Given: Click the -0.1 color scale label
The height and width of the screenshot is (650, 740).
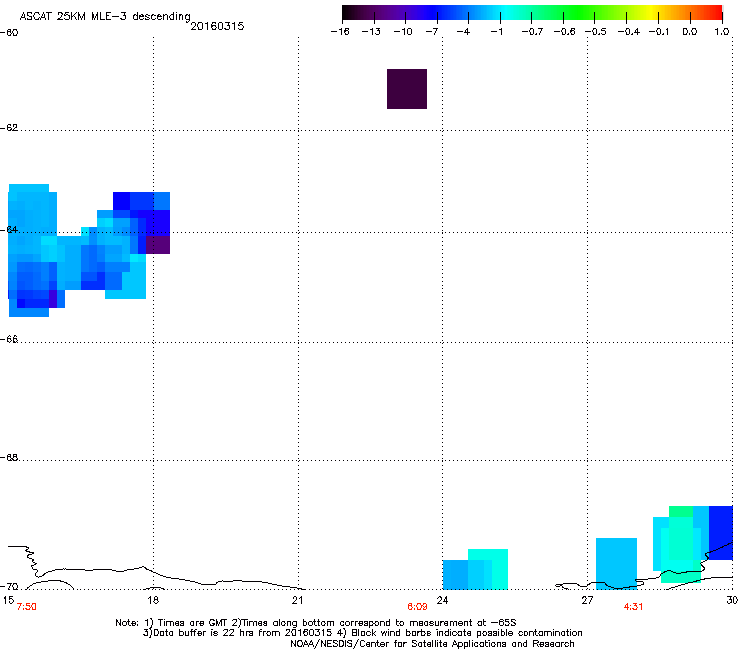Looking at the screenshot, I should pyautogui.click(x=659, y=32).
